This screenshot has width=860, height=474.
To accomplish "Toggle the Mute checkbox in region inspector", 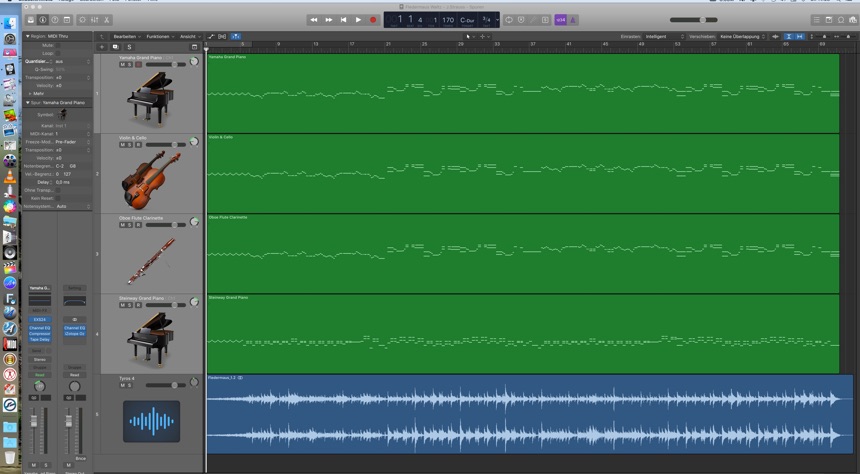I will click(x=58, y=46).
